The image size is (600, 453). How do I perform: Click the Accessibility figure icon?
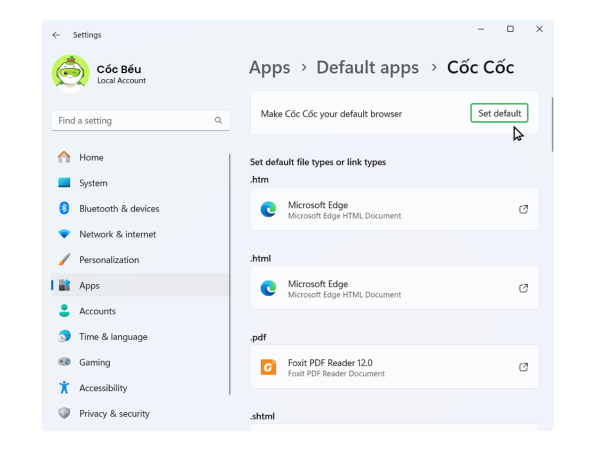click(x=64, y=388)
